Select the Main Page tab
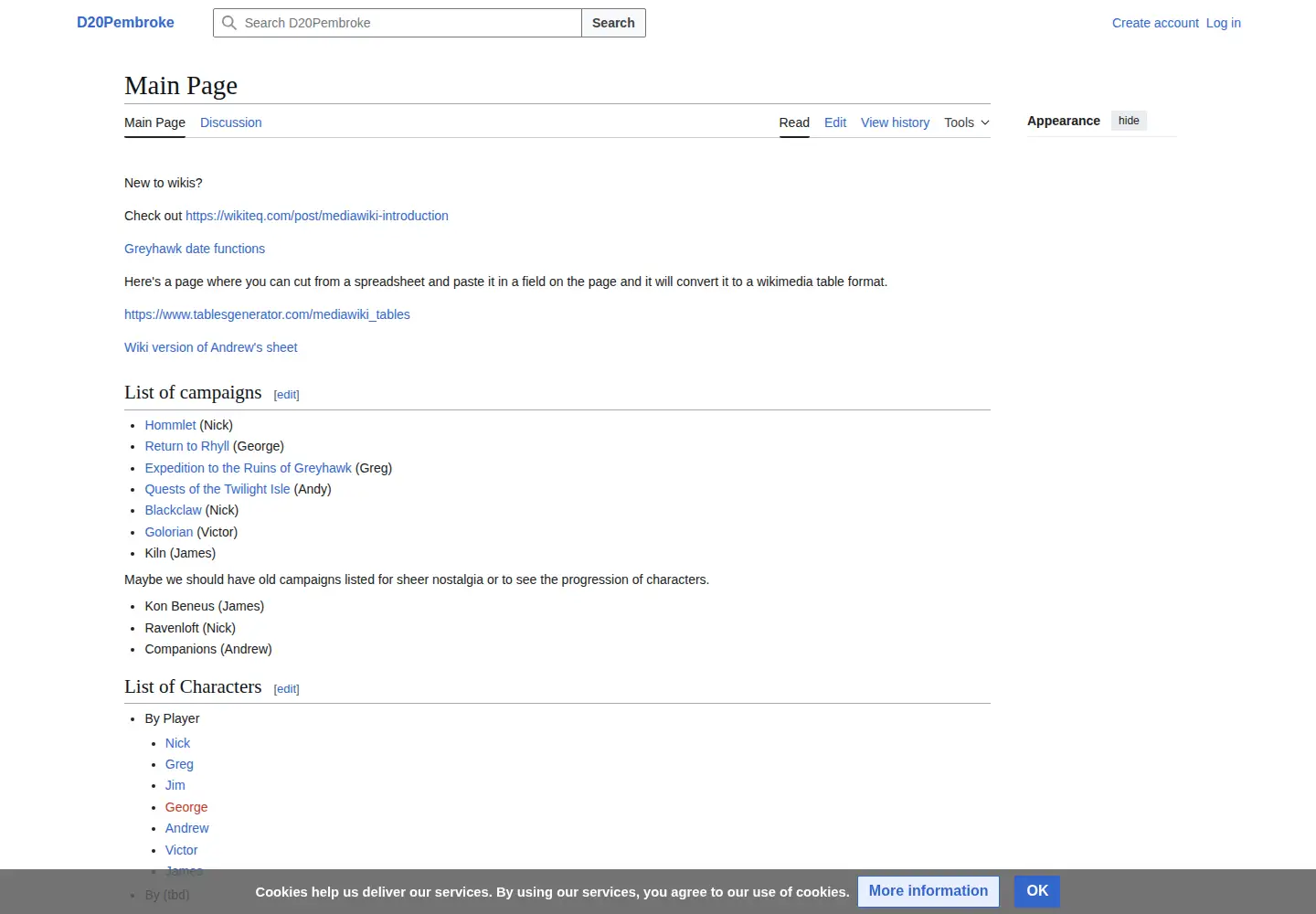This screenshot has width=1316, height=914. [x=154, y=122]
